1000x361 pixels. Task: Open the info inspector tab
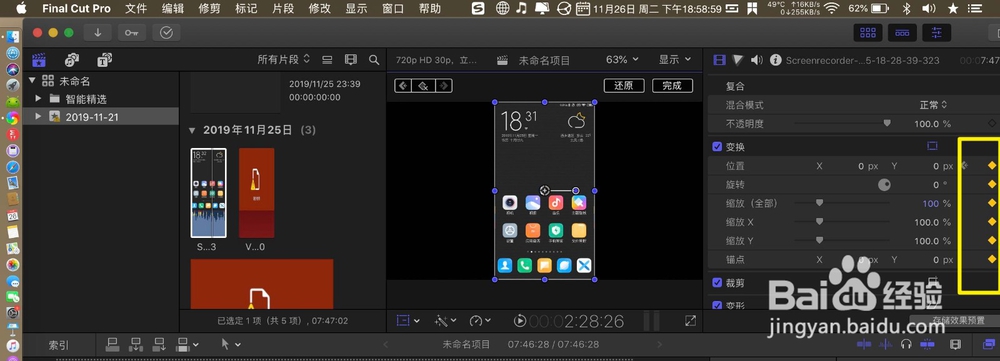776,60
